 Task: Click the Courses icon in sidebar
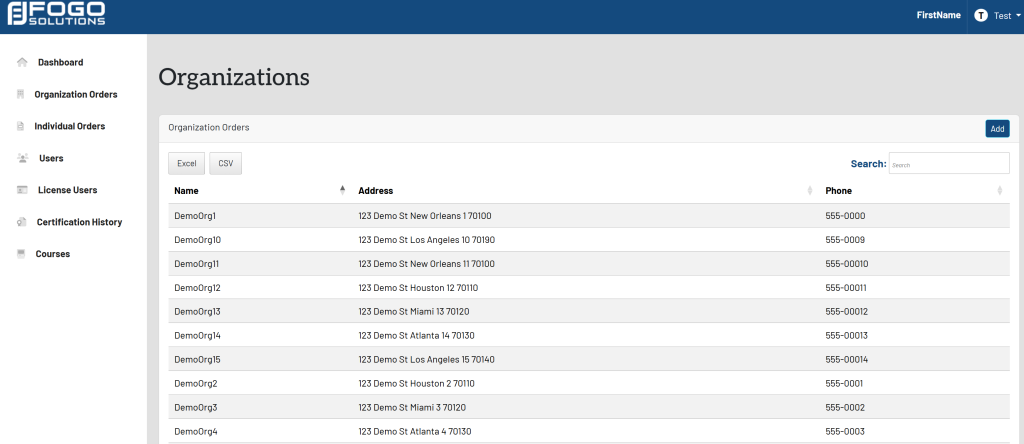tap(21, 254)
